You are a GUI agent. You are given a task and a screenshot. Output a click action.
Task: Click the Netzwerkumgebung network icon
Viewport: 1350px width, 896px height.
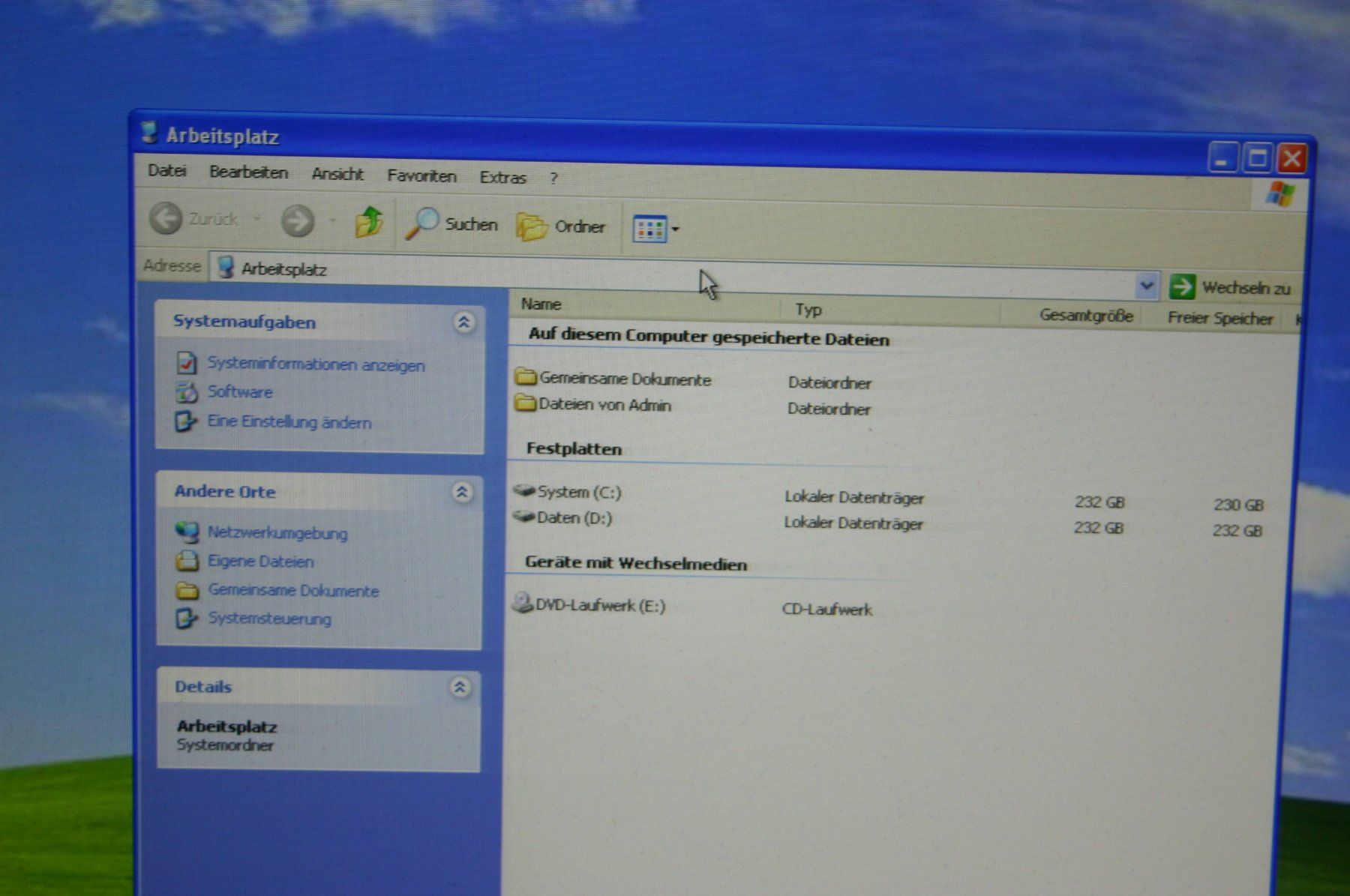coord(187,532)
